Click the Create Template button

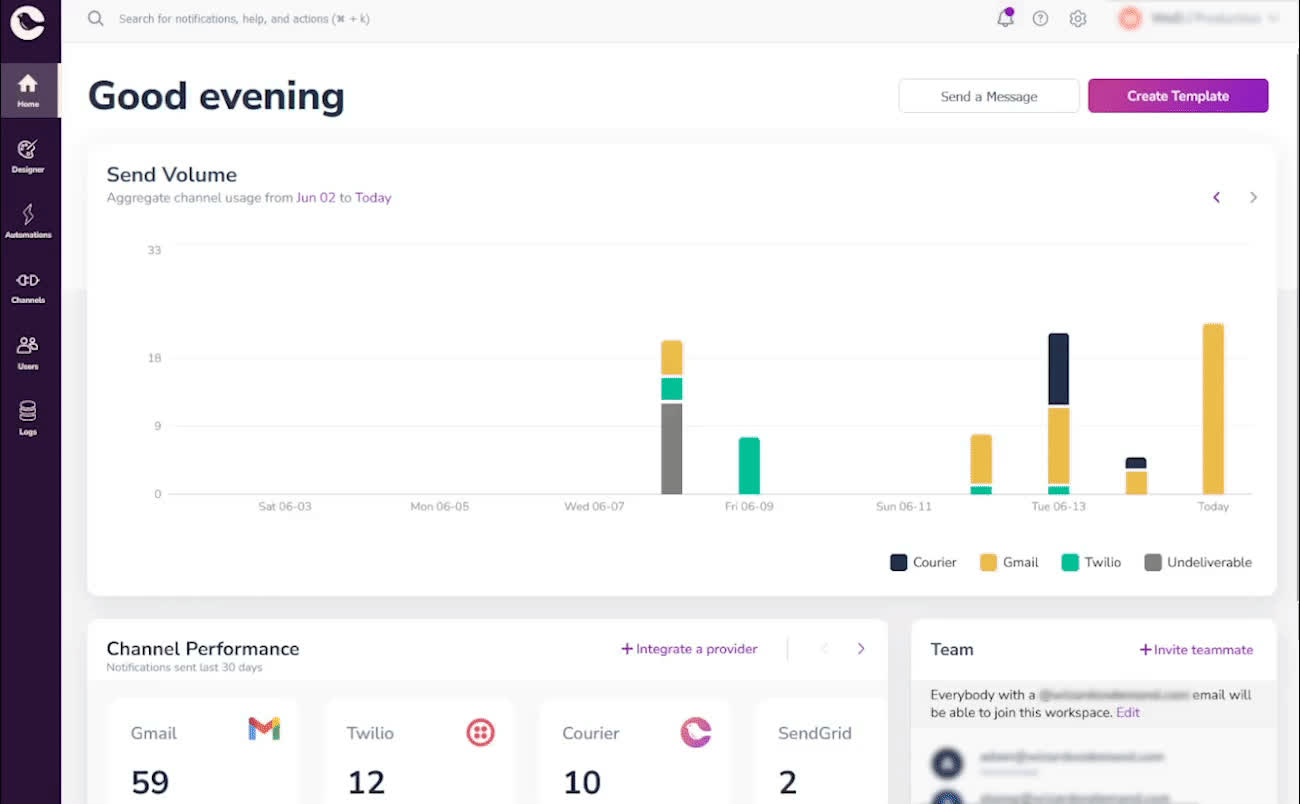(1178, 96)
